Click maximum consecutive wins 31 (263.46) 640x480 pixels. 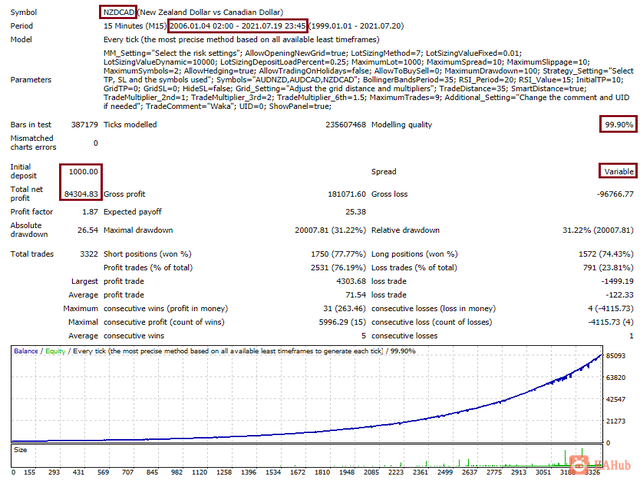point(344,309)
